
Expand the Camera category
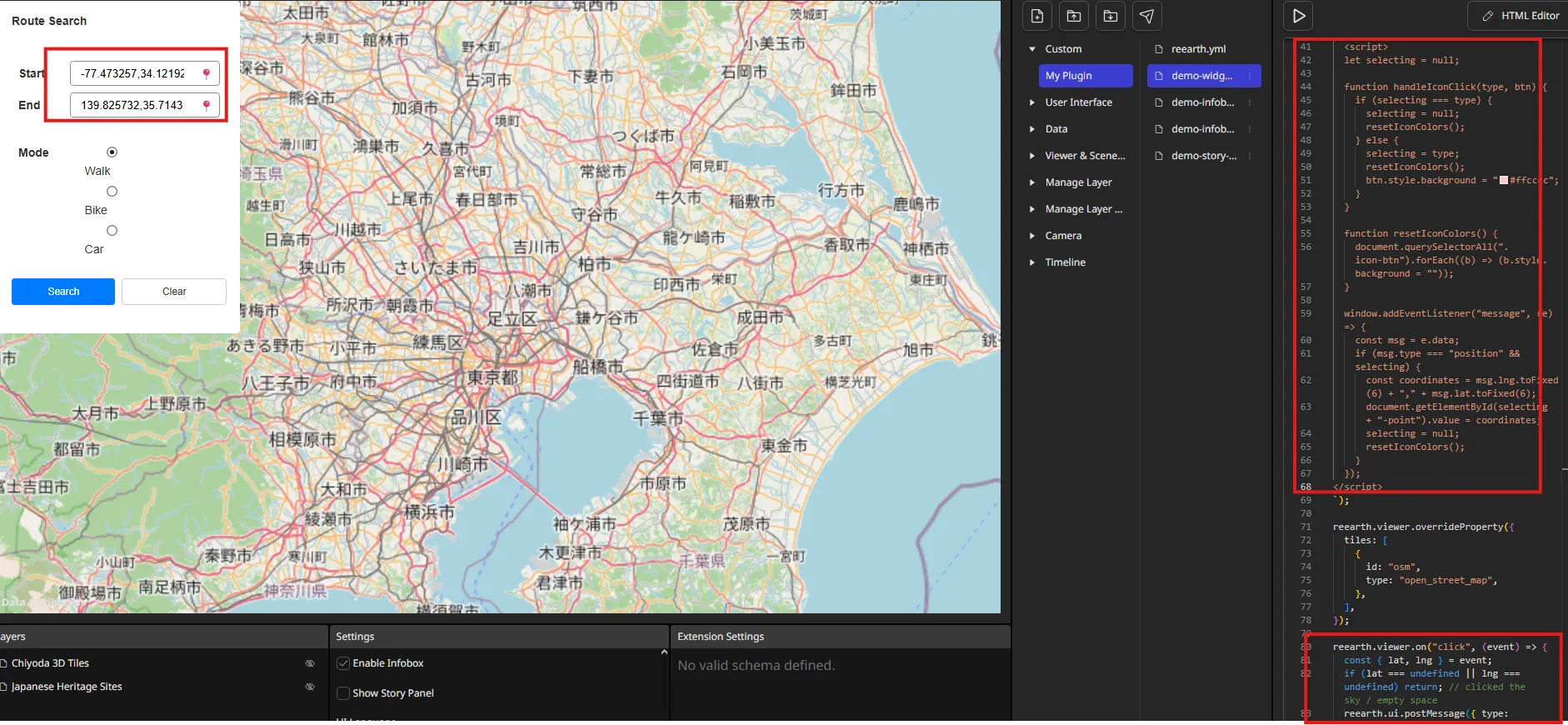(x=1032, y=236)
